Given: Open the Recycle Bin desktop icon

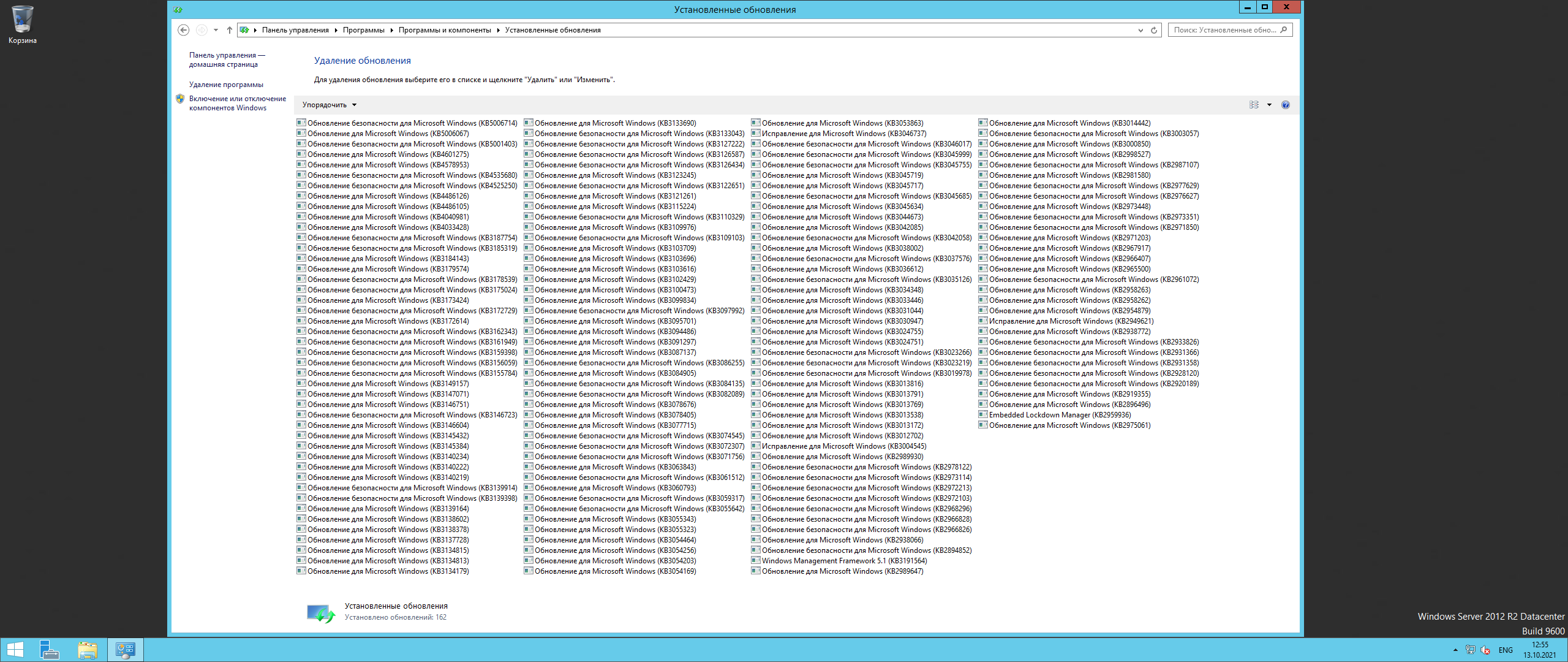Looking at the screenshot, I should click(x=22, y=26).
